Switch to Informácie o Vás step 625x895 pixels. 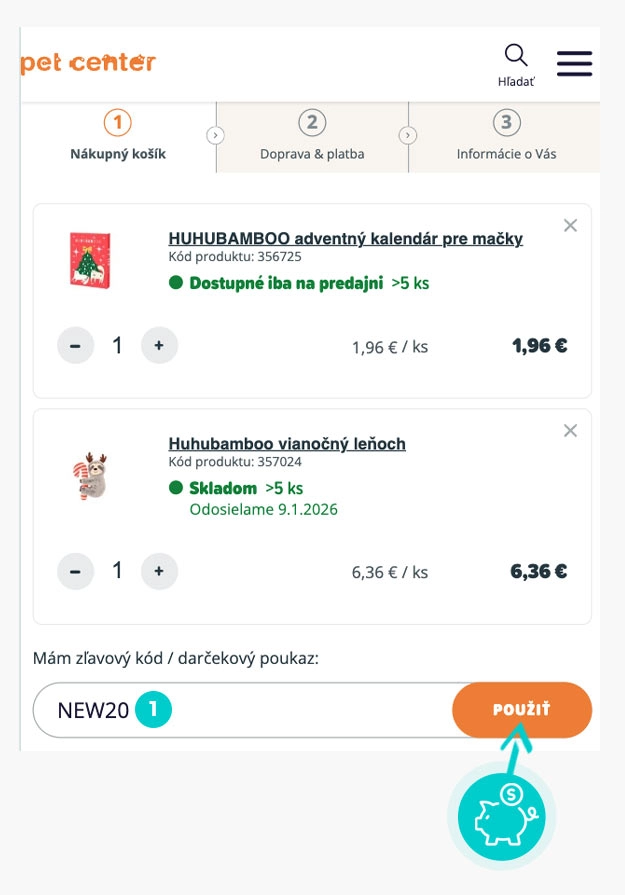506,137
